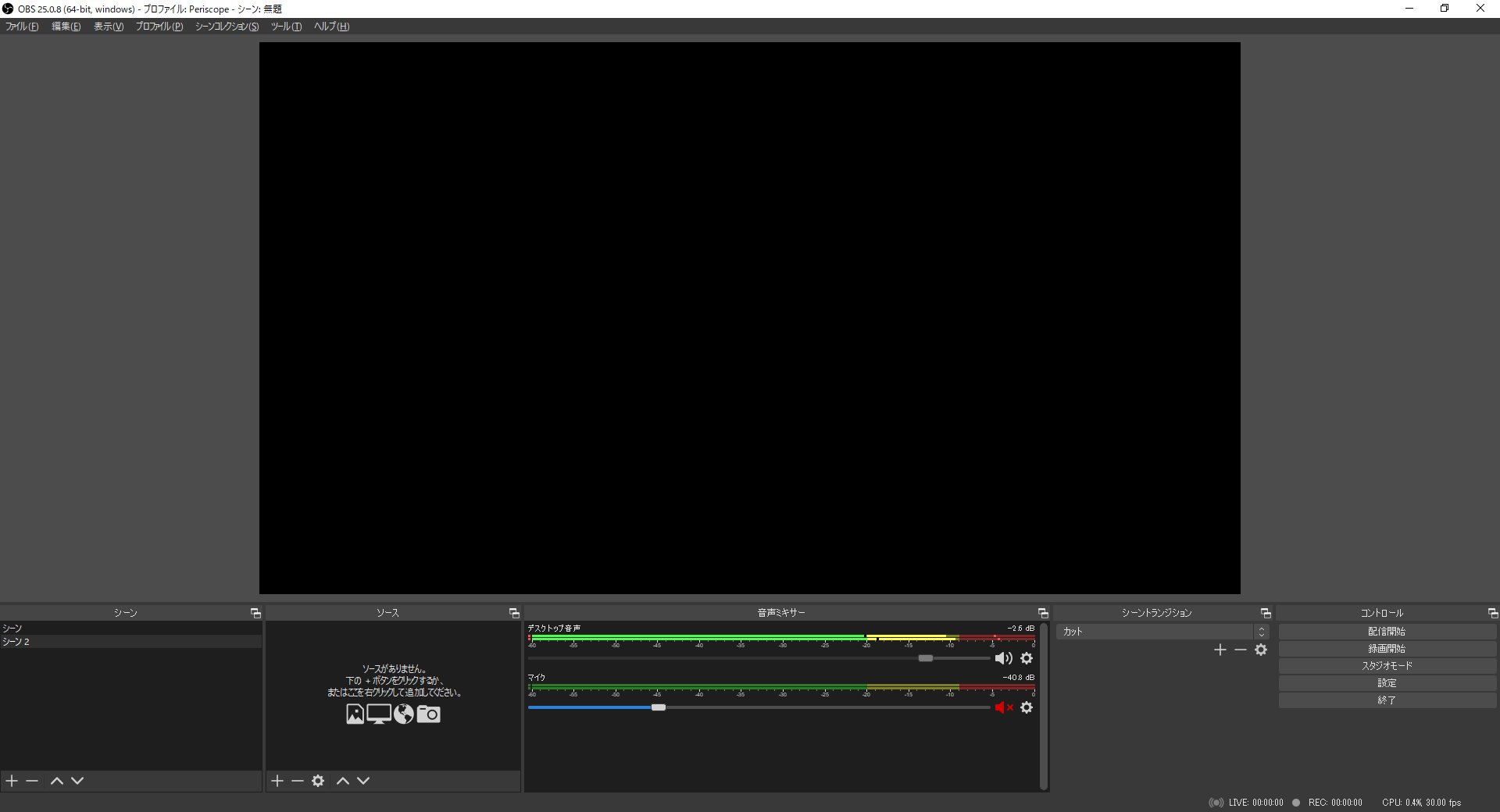Viewport: 1500px width, 812px height.
Task: Remove transition with minus icon
Action: click(x=1241, y=650)
